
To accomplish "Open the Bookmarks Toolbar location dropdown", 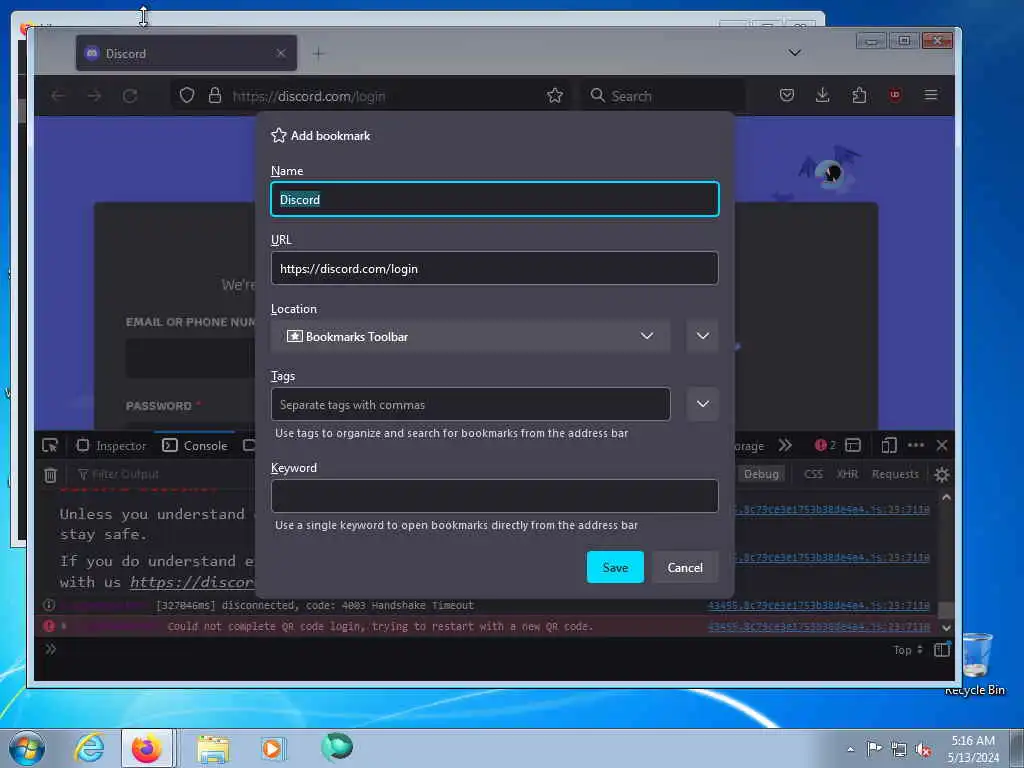I will [470, 336].
